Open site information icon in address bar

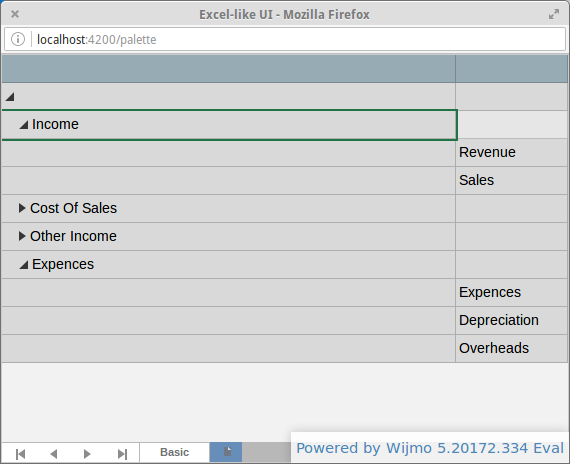(x=18, y=39)
